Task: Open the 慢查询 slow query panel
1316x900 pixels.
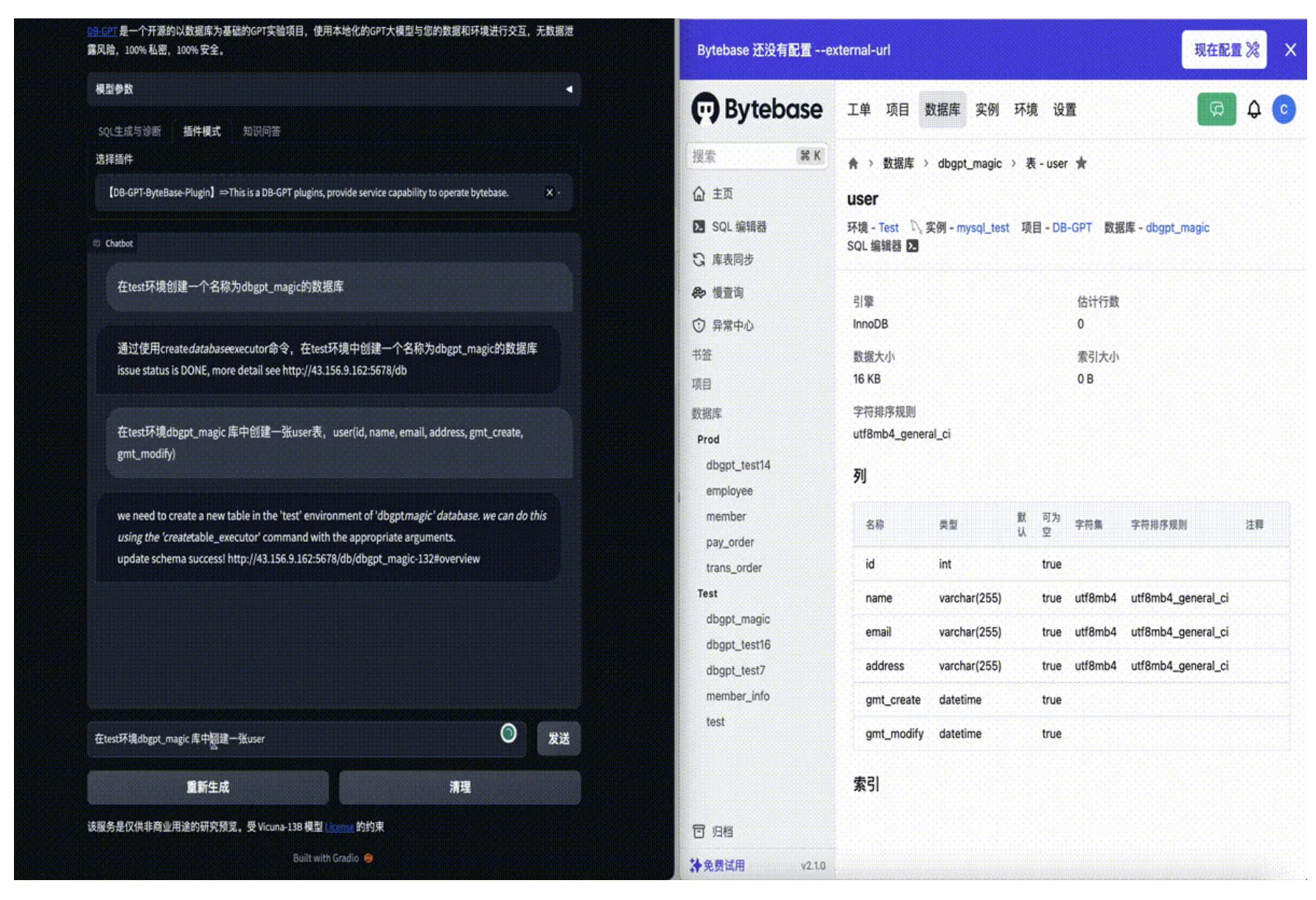Action: (x=726, y=292)
